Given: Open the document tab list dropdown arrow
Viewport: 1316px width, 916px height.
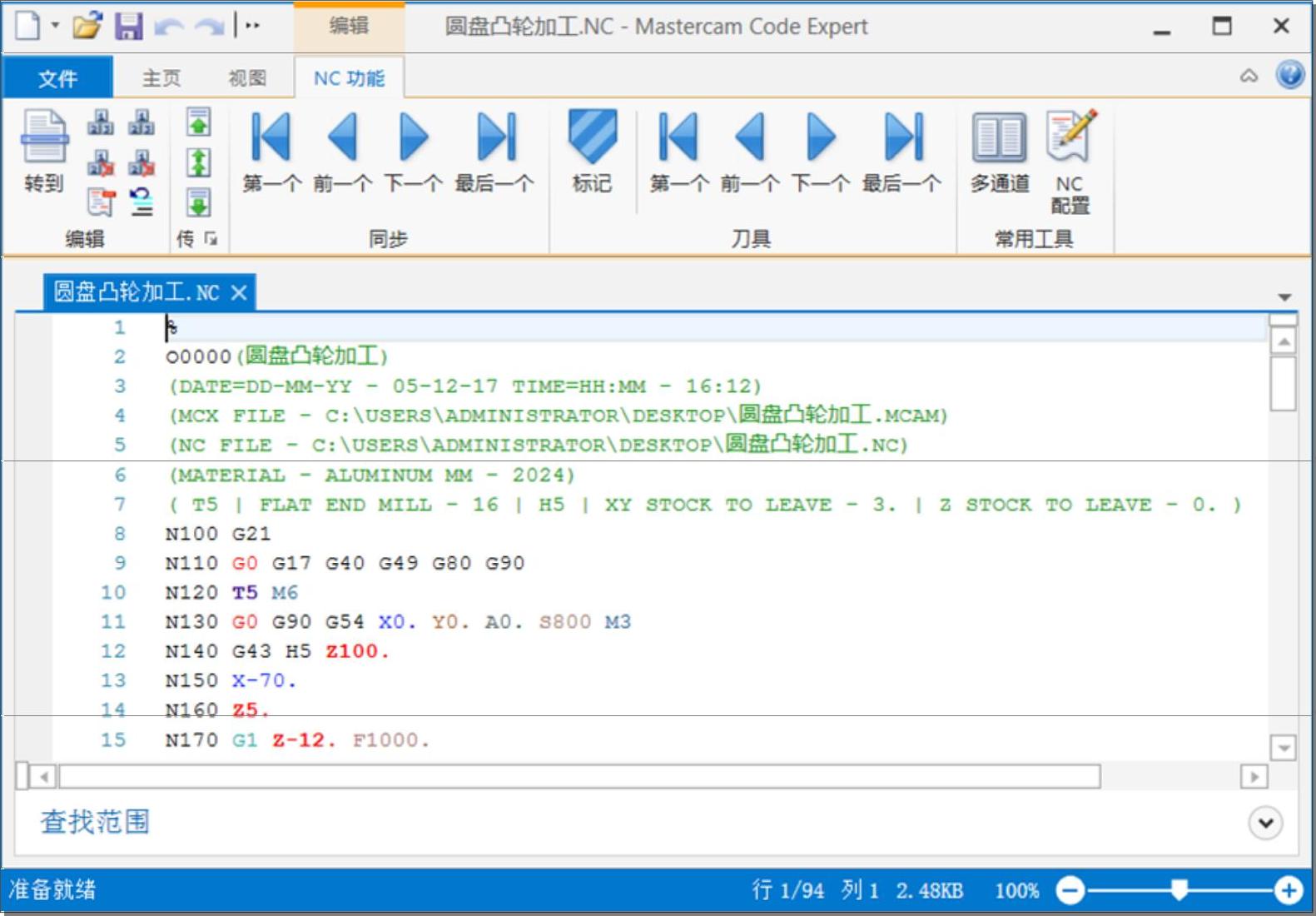Looking at the screenshot, I should tap(1284, 297).
